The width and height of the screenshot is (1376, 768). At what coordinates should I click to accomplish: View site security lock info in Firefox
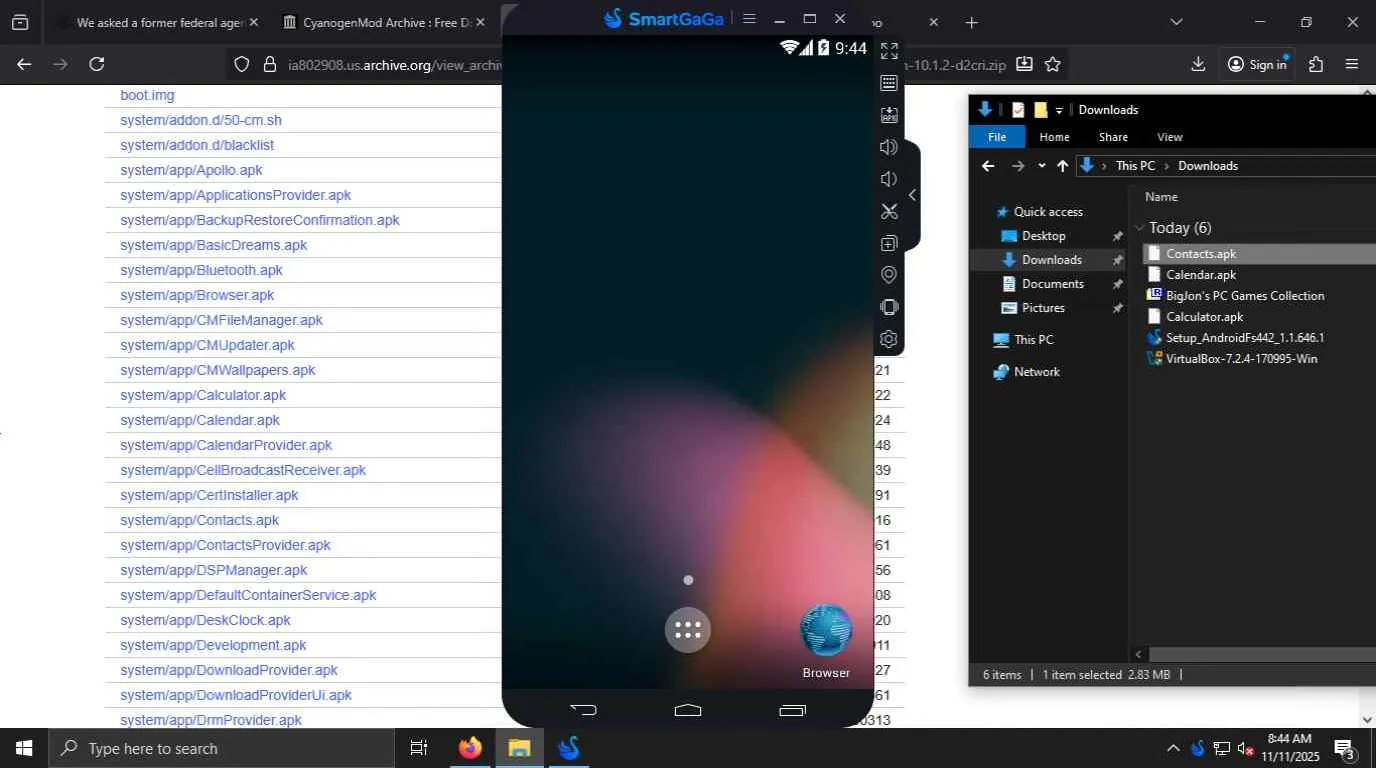click(269, 64)
